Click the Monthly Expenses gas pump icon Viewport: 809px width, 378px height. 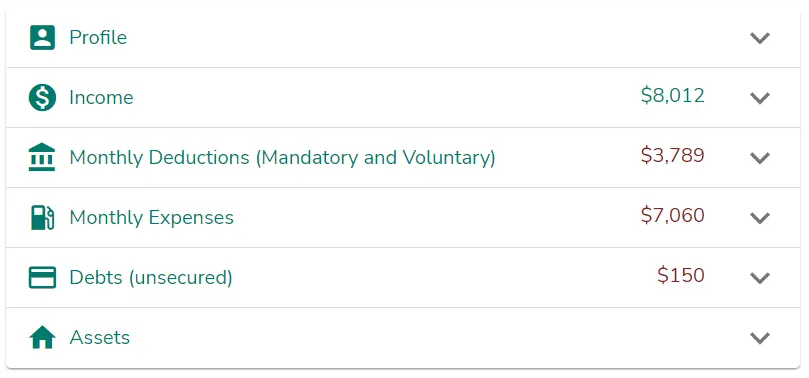coord(42,217)
